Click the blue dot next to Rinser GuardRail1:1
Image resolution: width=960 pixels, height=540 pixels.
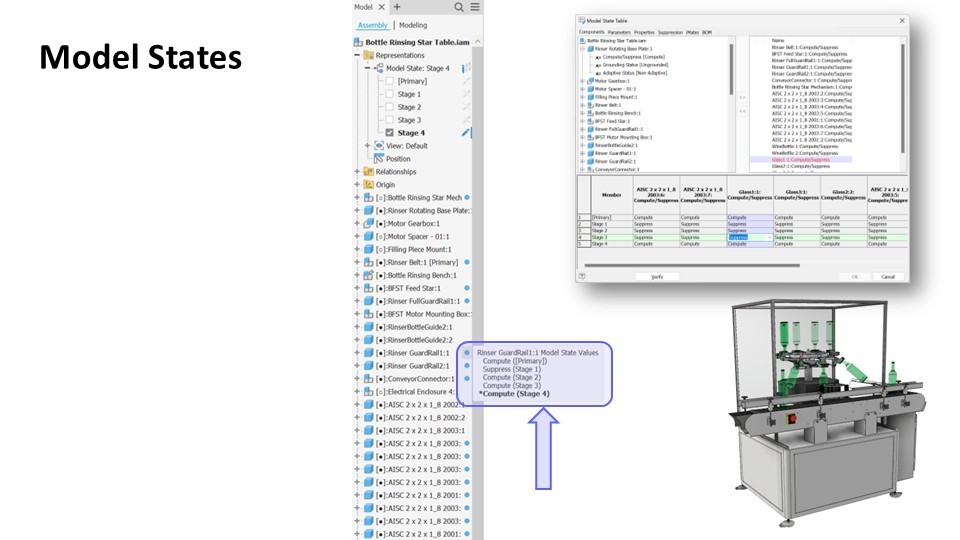[467, 353]
